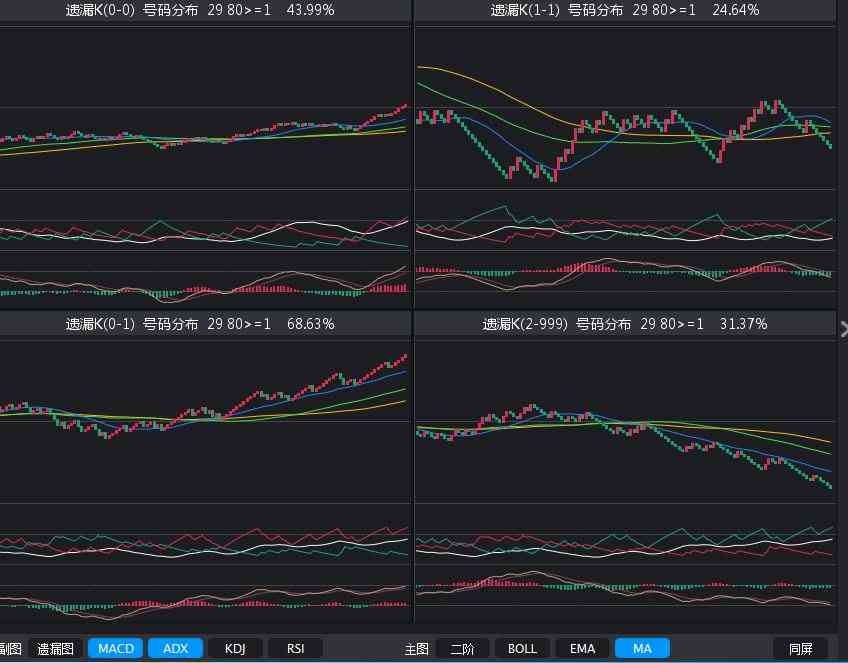Toggle the ADX indicator button

(175, 648)
